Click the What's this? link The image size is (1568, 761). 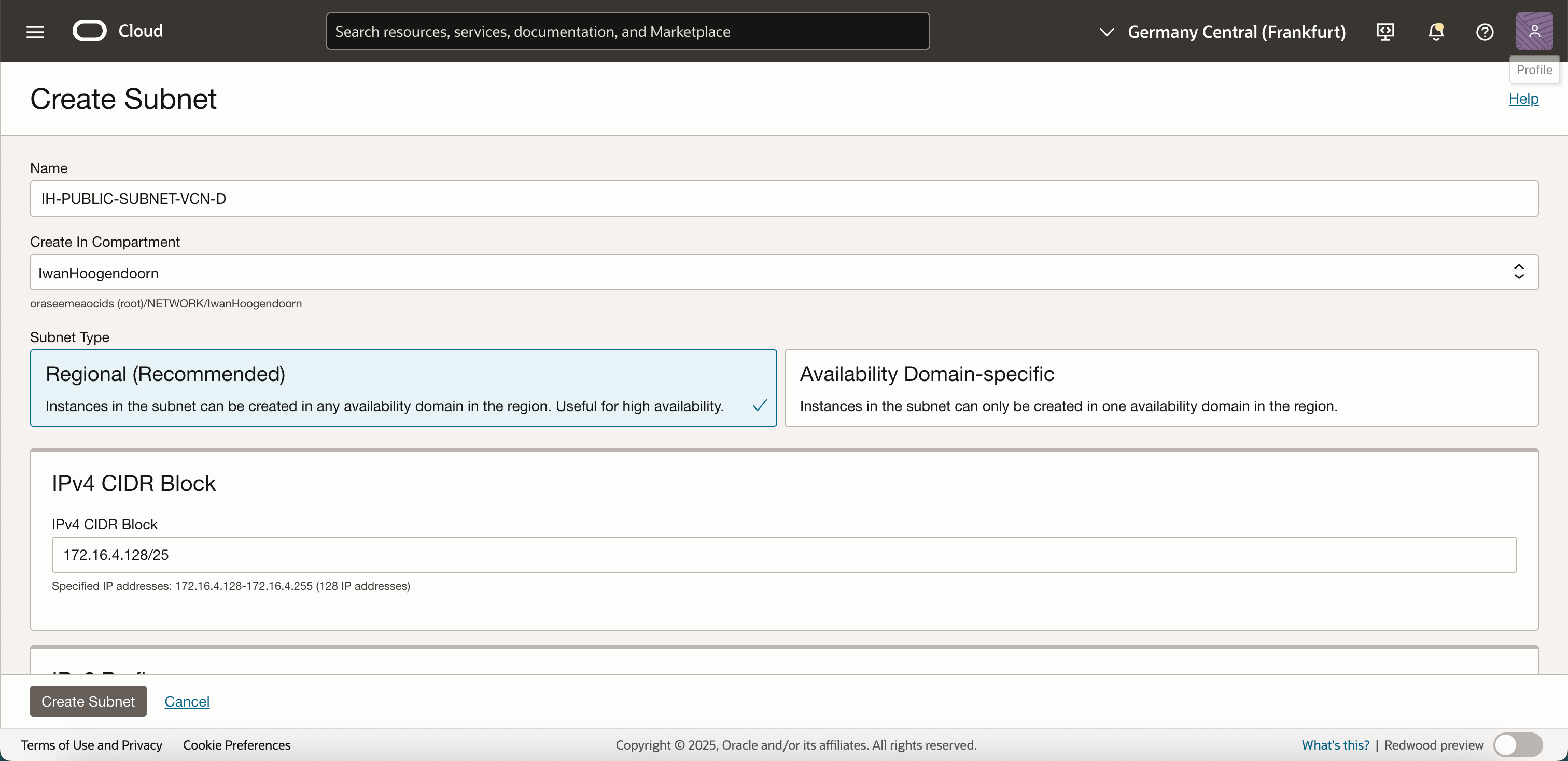pyautogui.click(x=1335, y=744)
